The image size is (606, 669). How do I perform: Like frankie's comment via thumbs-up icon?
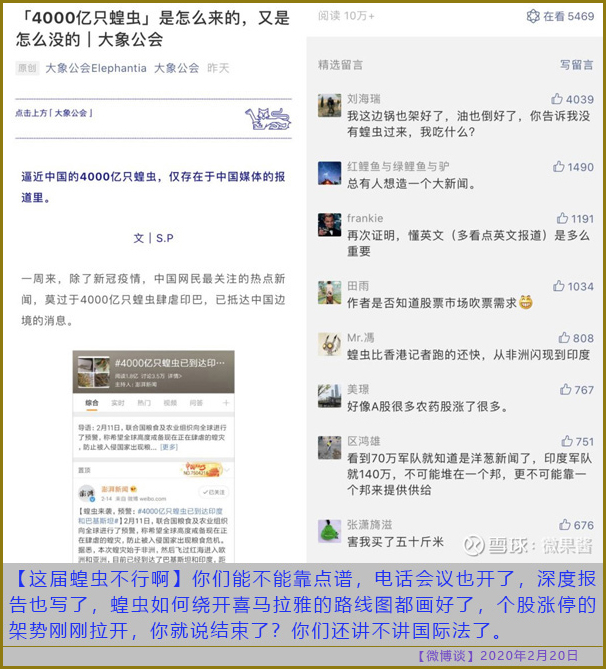pyautogui.click(x=562, y=218)
